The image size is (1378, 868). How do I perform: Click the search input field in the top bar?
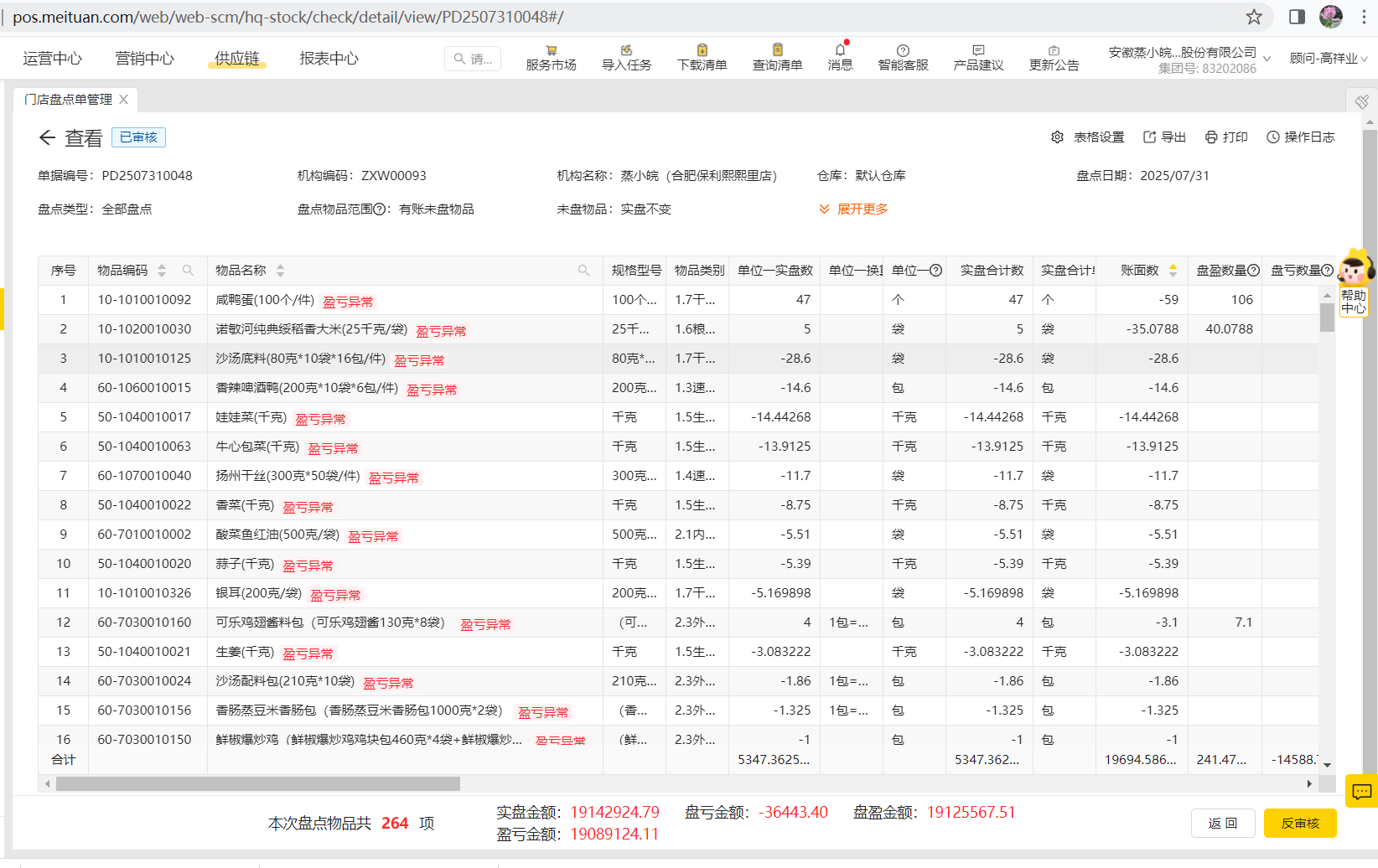pos(472,58)
